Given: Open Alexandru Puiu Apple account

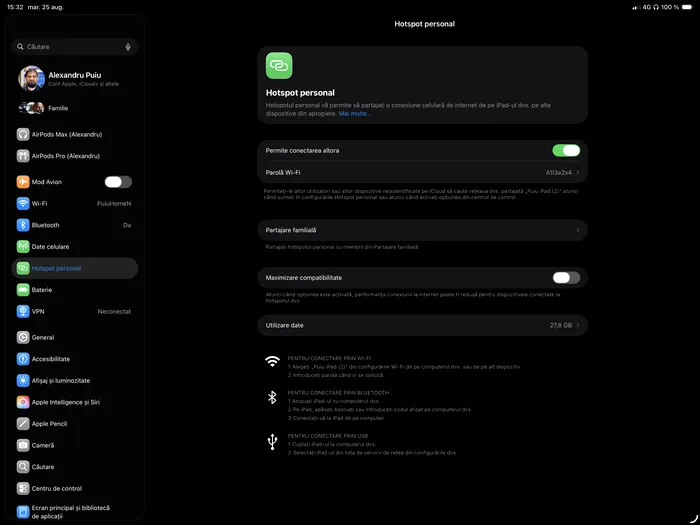Looking at the screenshot, I should (x=75, y=79).
